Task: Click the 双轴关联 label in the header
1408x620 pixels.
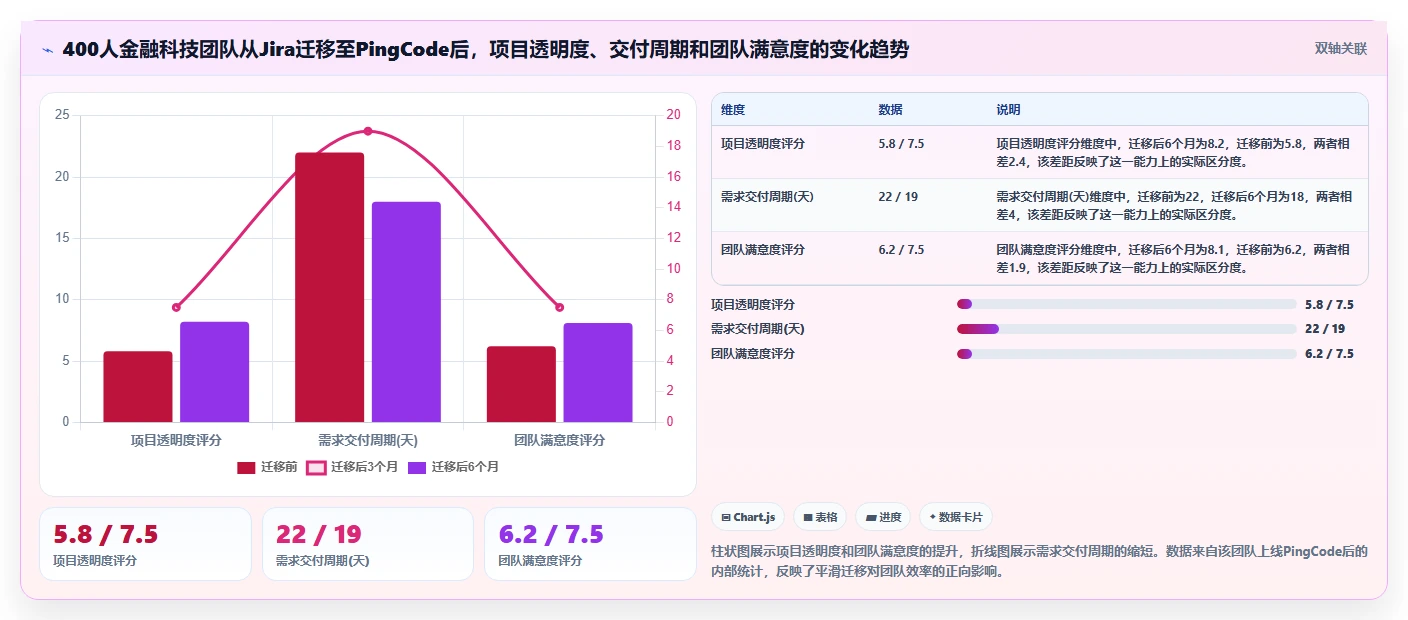Action: click(x=1340, y=48)
